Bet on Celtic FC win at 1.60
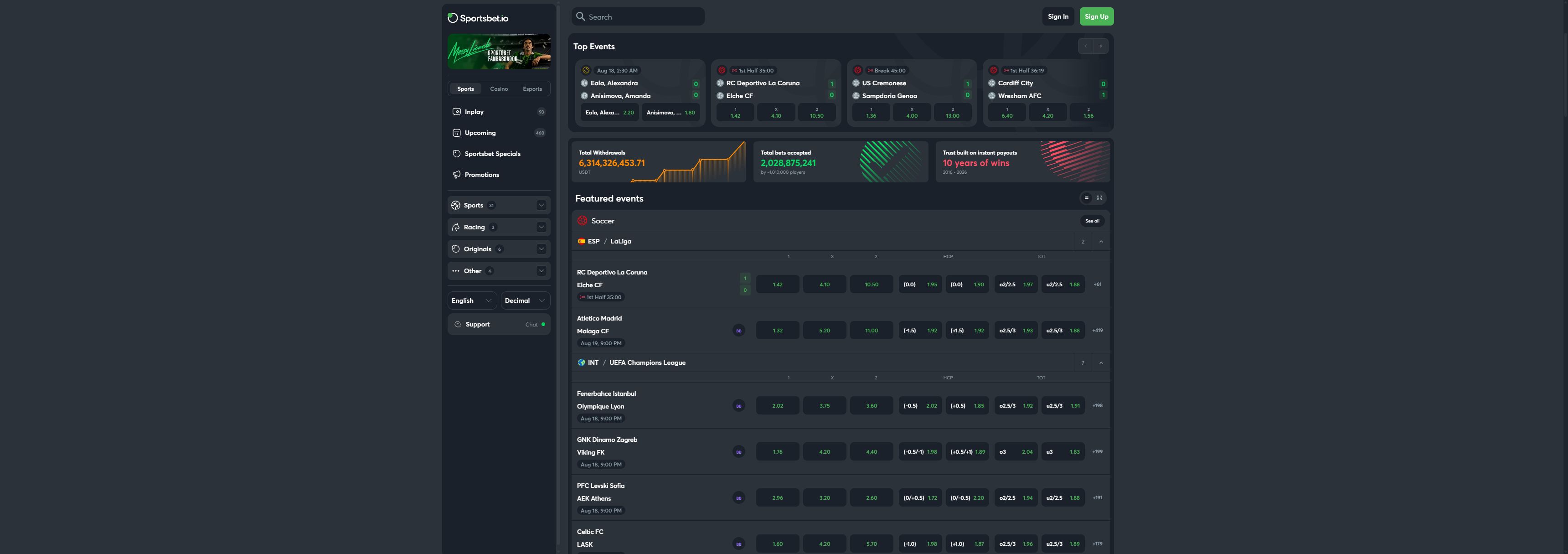 click(777, 544)
